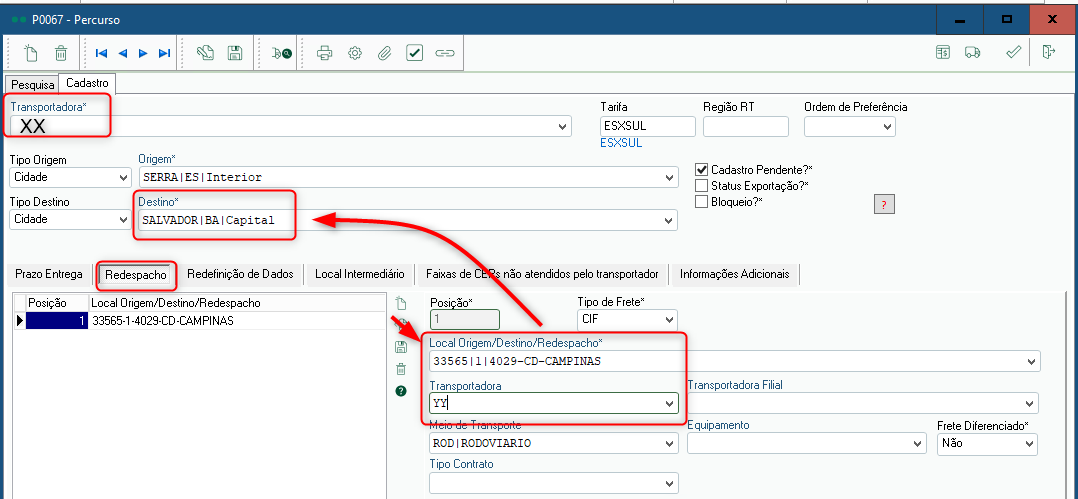Go to the first record

click(102, 53)
